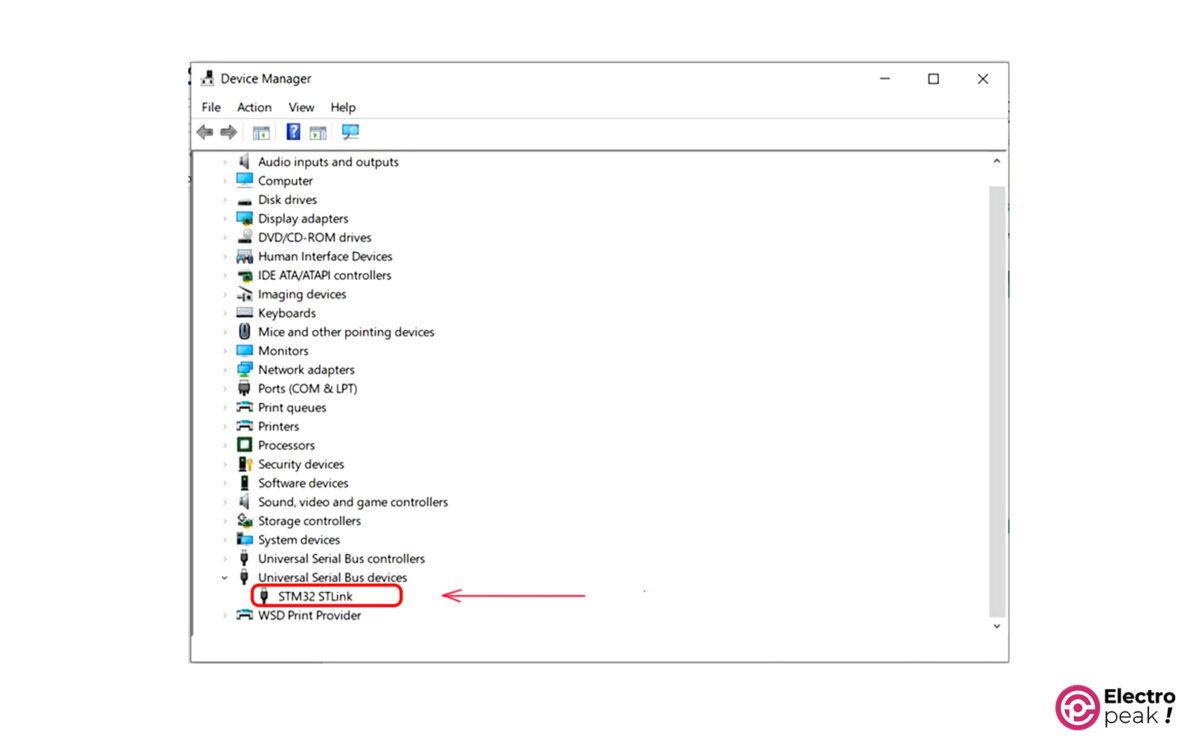1200x750 pixels.
Task: Click the show/hide console tree toolbar icon
Action: point(261,132)
